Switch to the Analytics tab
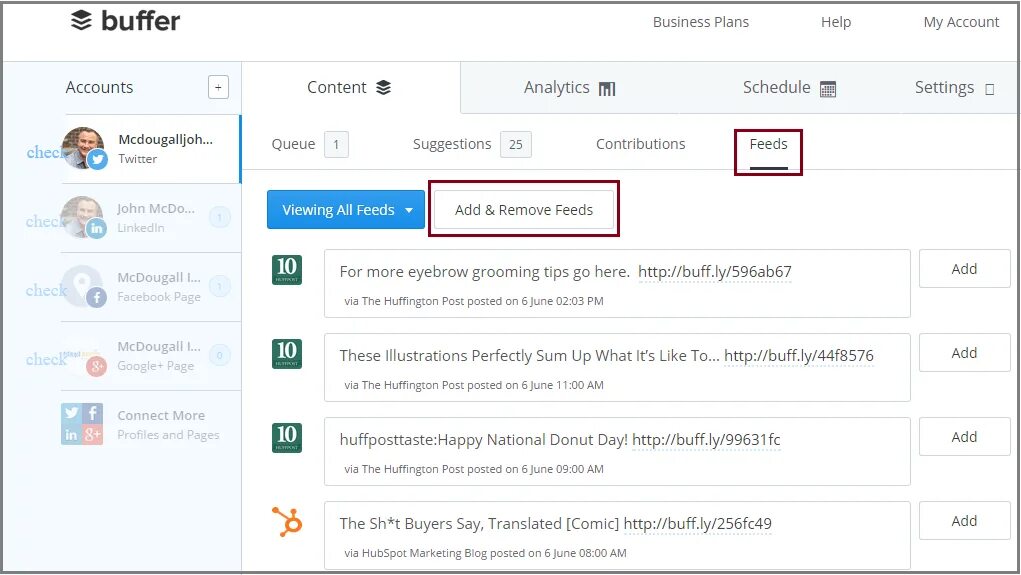This screenshot has width=1021, height=575. tap(569, 87)
